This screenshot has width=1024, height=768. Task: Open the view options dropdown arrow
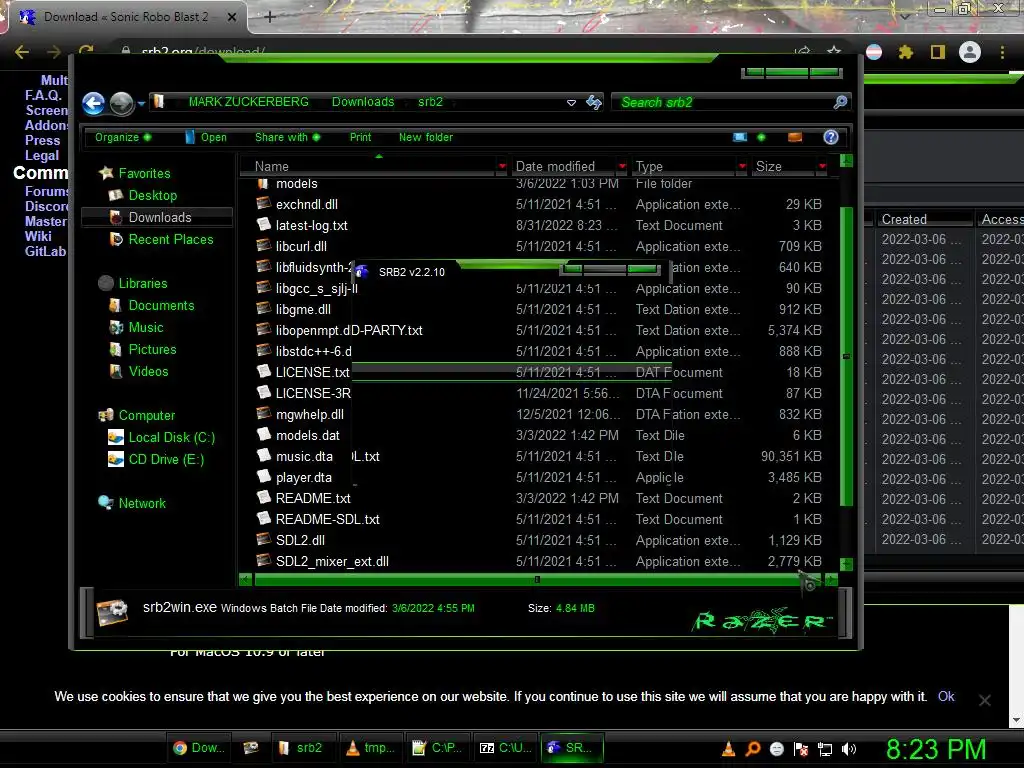761,137
